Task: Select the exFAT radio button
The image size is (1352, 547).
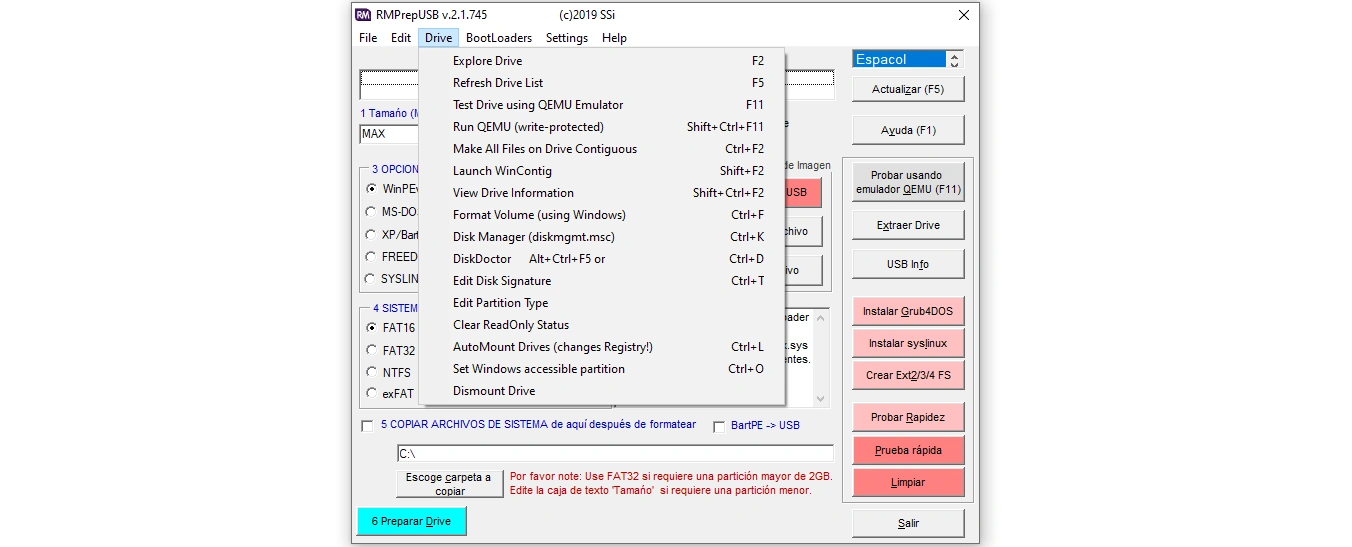Action: (372, 394)
